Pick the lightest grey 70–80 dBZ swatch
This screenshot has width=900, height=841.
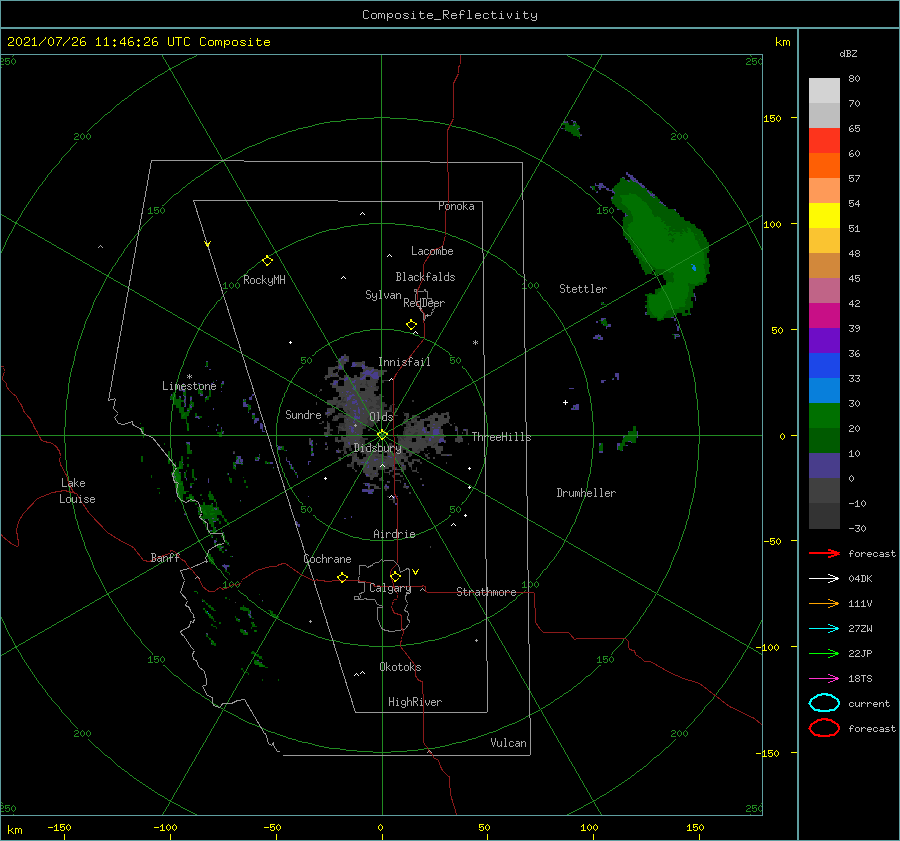point(824,91)
